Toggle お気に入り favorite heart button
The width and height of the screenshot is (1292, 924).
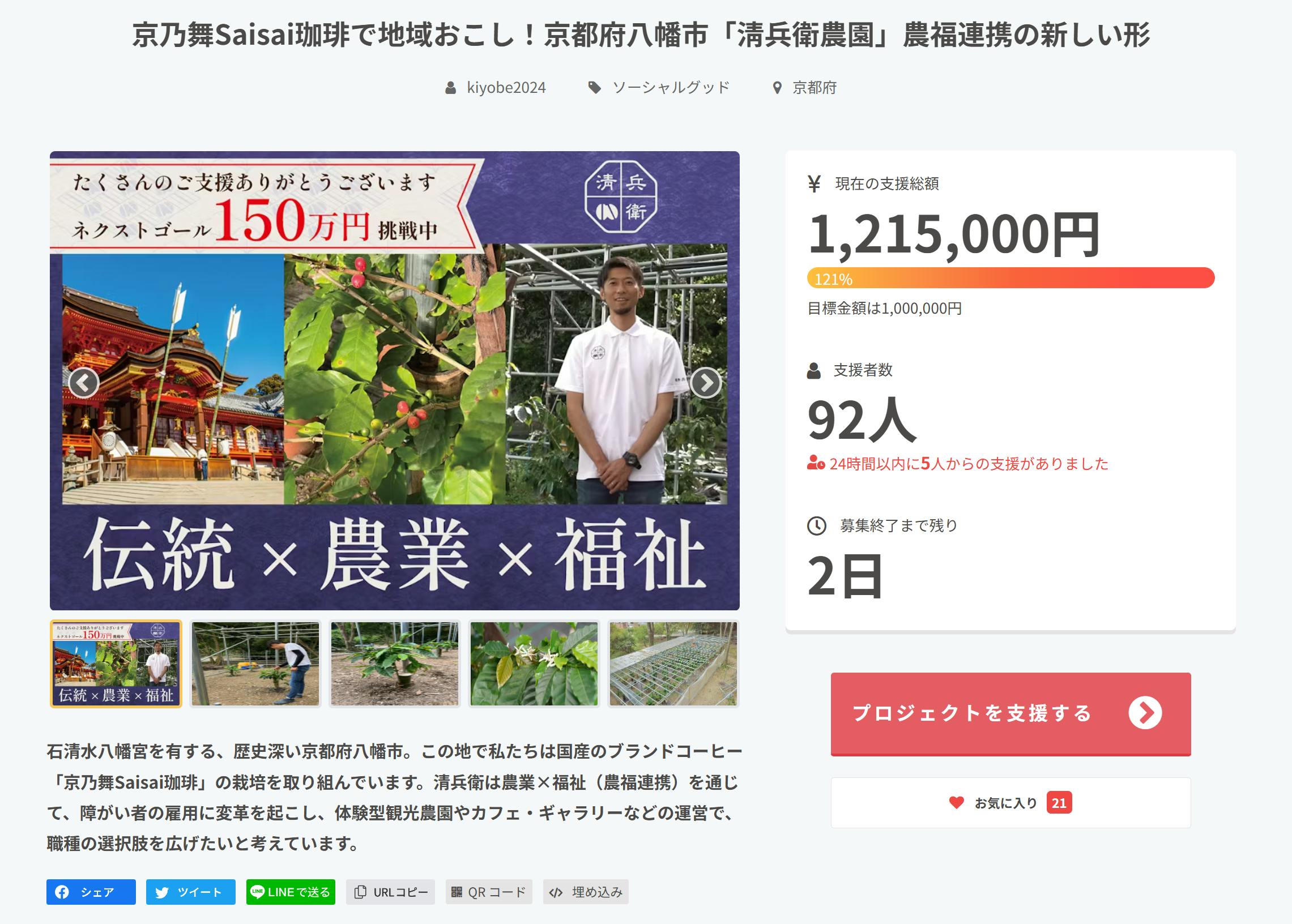pos(1010,802)
